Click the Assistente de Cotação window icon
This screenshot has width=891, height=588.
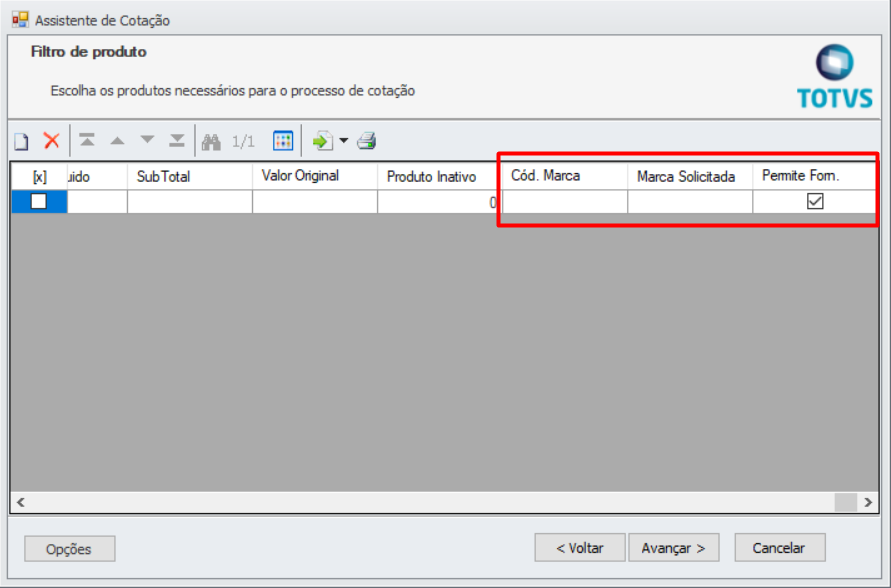pos(20,20)
